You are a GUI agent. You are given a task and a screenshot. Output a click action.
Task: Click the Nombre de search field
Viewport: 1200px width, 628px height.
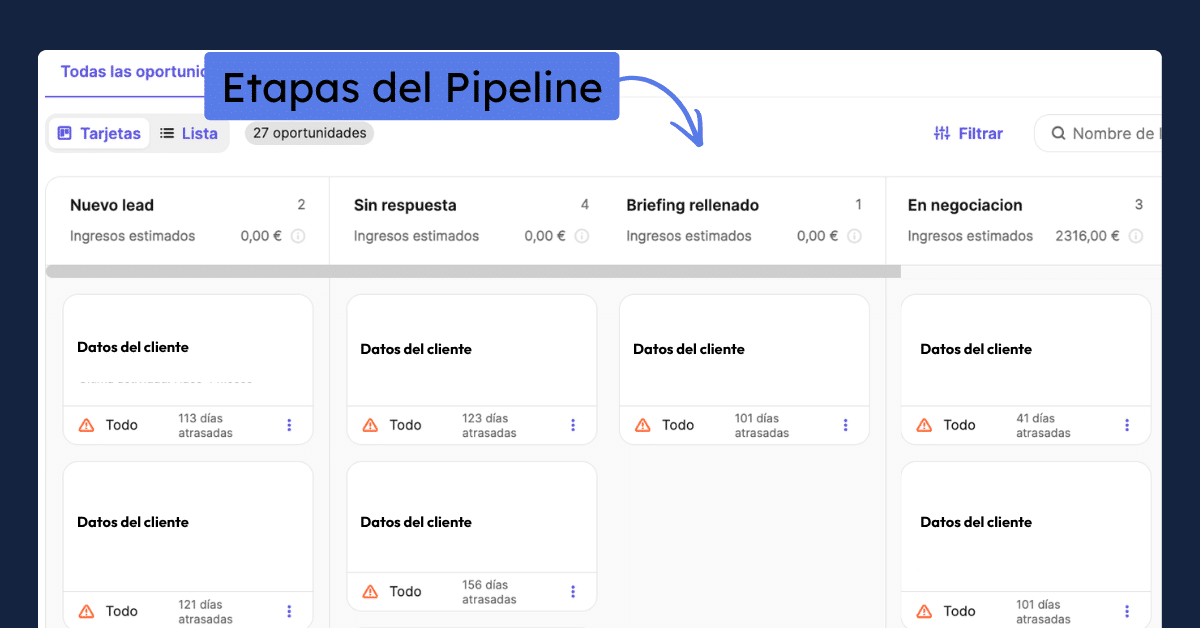(1098, 133)
